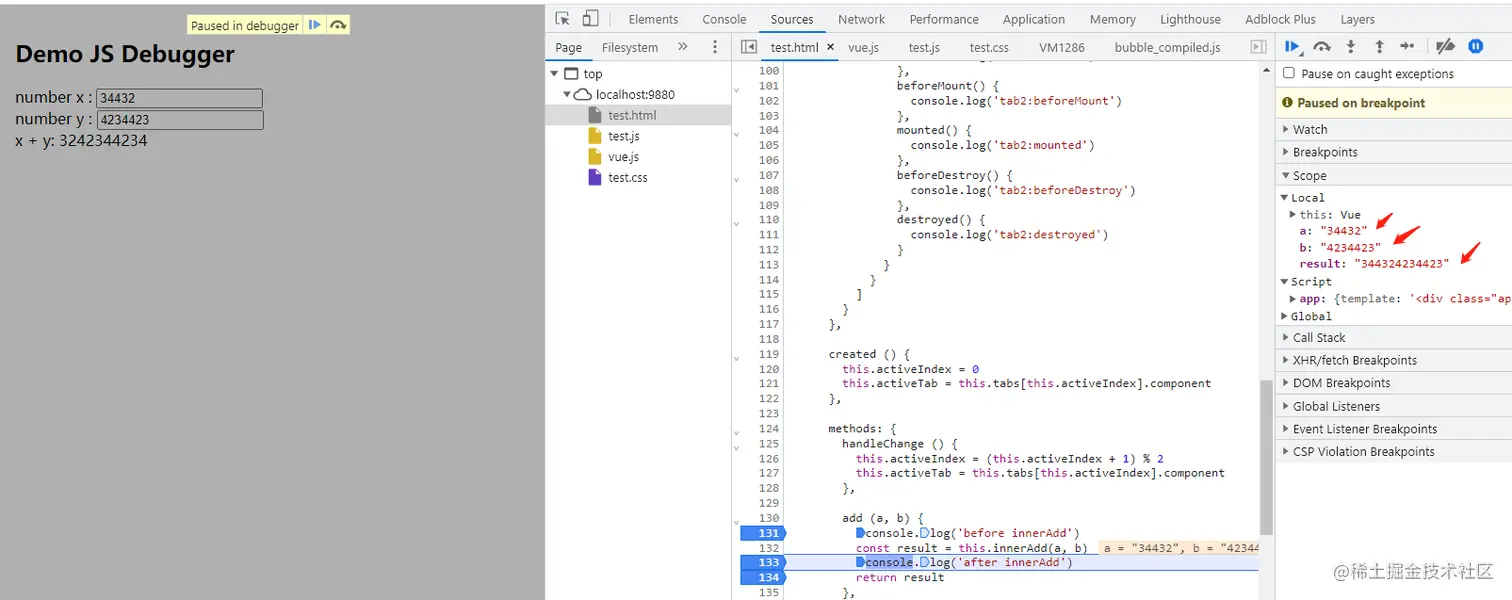Collapse the Script scope group

(1285, 282)
